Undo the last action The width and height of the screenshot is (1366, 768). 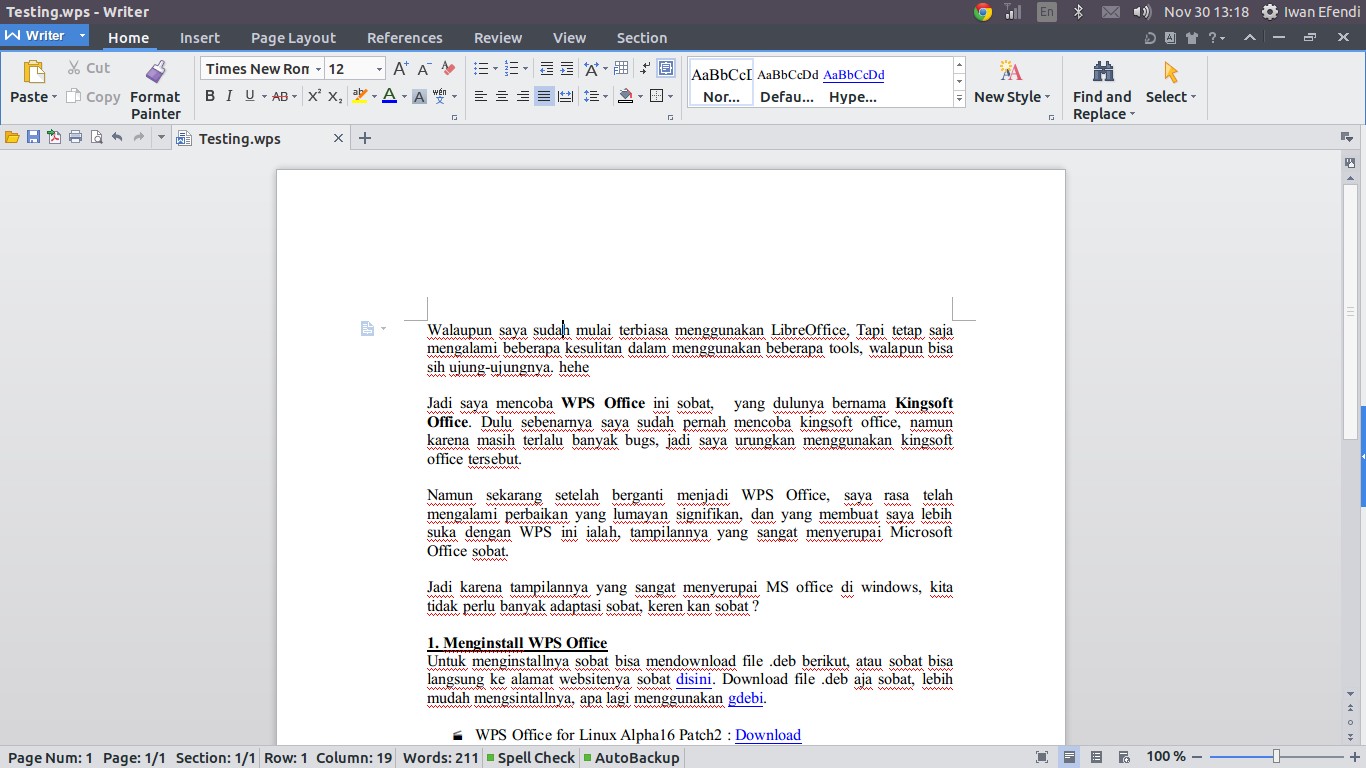click(117, 138)
